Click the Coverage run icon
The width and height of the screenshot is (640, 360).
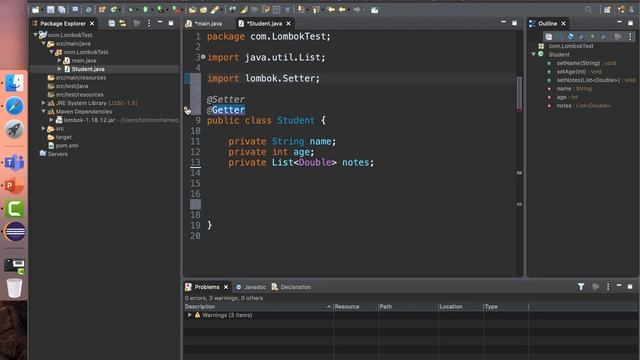(160, 9)
